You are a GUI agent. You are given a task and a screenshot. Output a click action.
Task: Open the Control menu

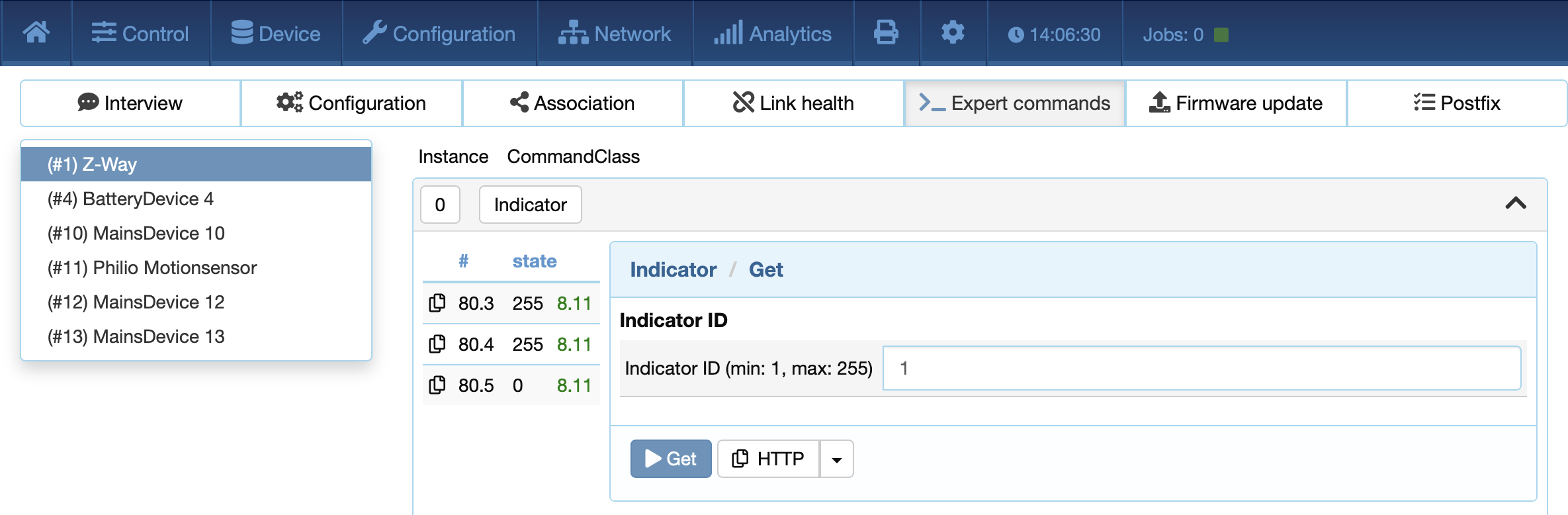coord(140,33)
